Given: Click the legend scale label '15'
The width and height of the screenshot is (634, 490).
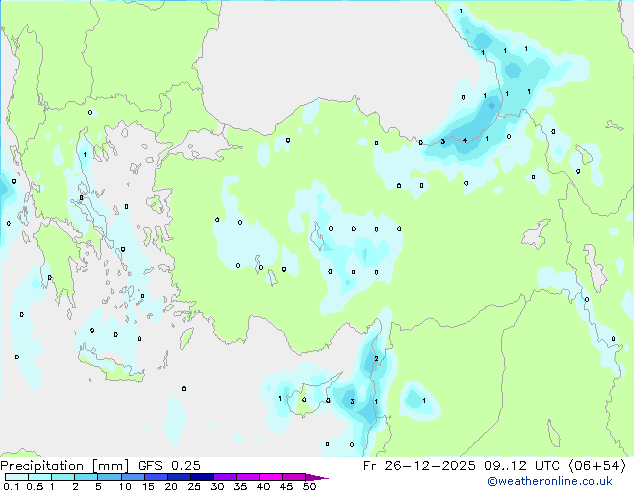Looking at the screenshot, I should pyautogui.click(x=148, y=486).
